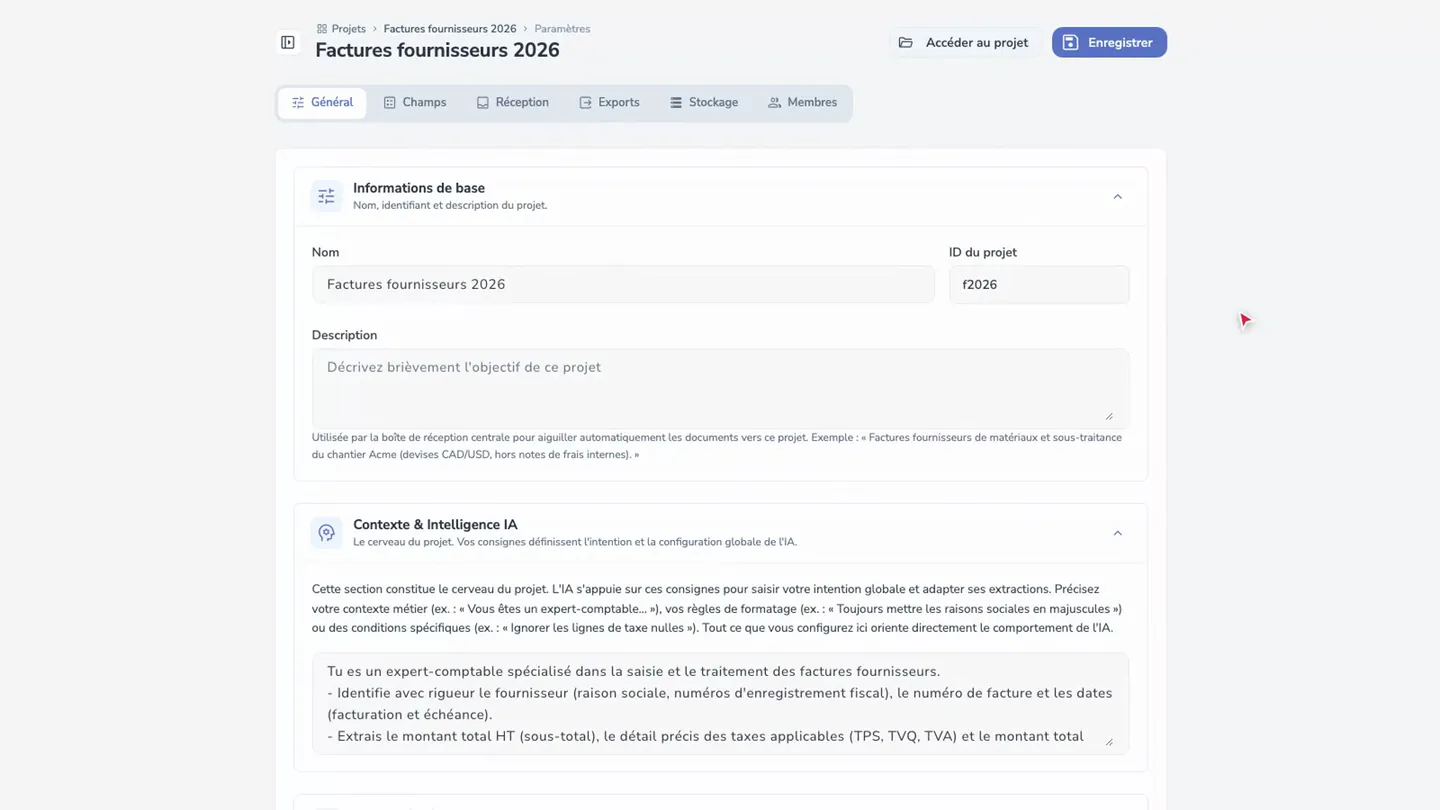Viewport: 1440px width, 810px height.
Task: Click the Contexte & Intelligence IA brain icon
Action: pos(326,533)
